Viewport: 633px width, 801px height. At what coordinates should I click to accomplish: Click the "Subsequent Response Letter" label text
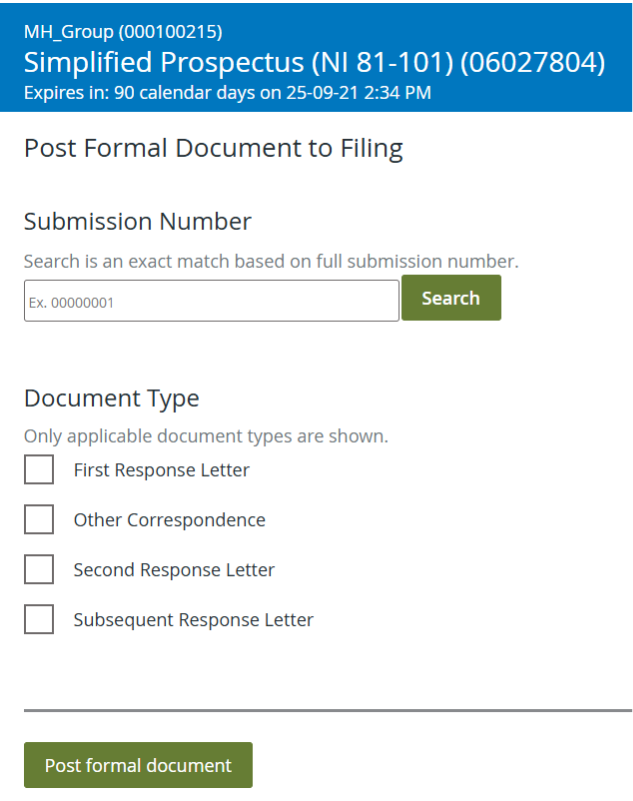(193, 620)
